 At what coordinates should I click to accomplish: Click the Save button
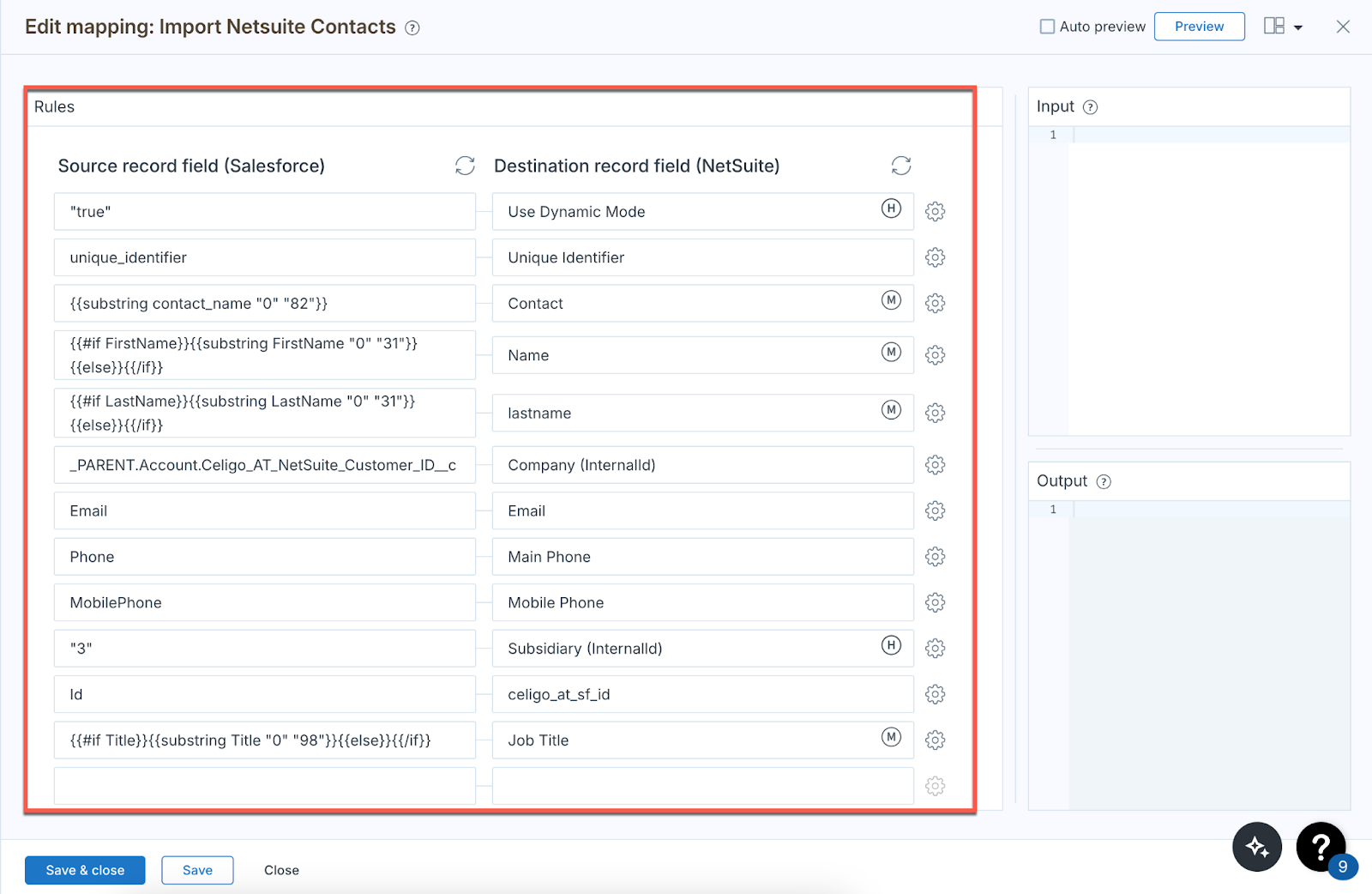(x=197, y=870)
